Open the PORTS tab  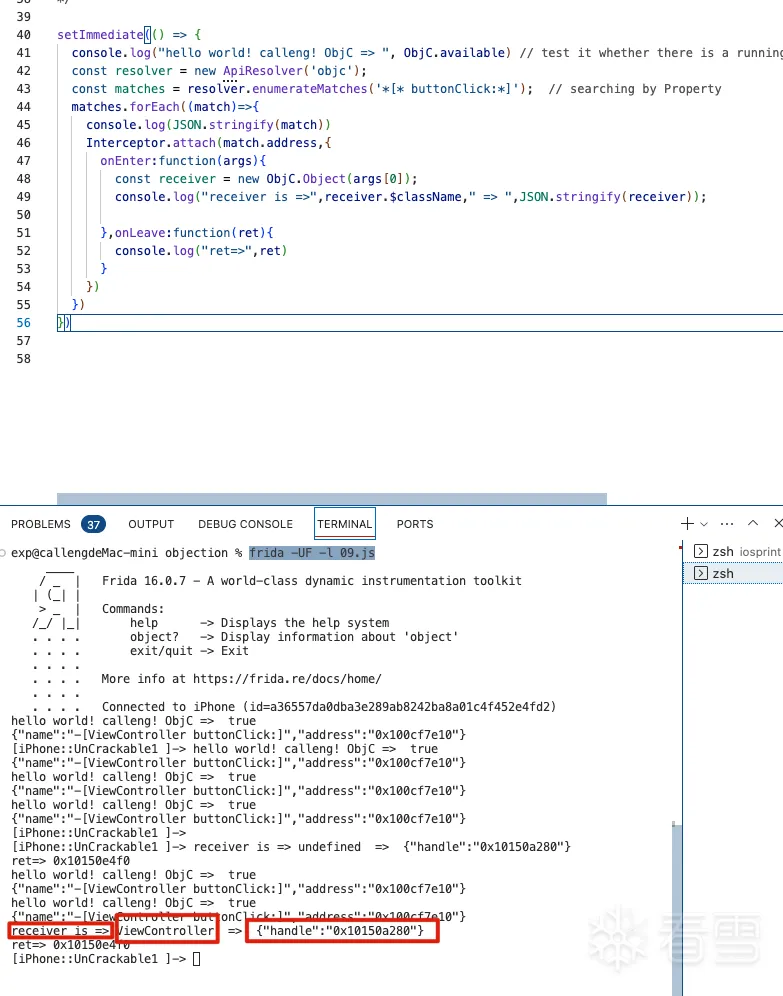click(415, 524)
